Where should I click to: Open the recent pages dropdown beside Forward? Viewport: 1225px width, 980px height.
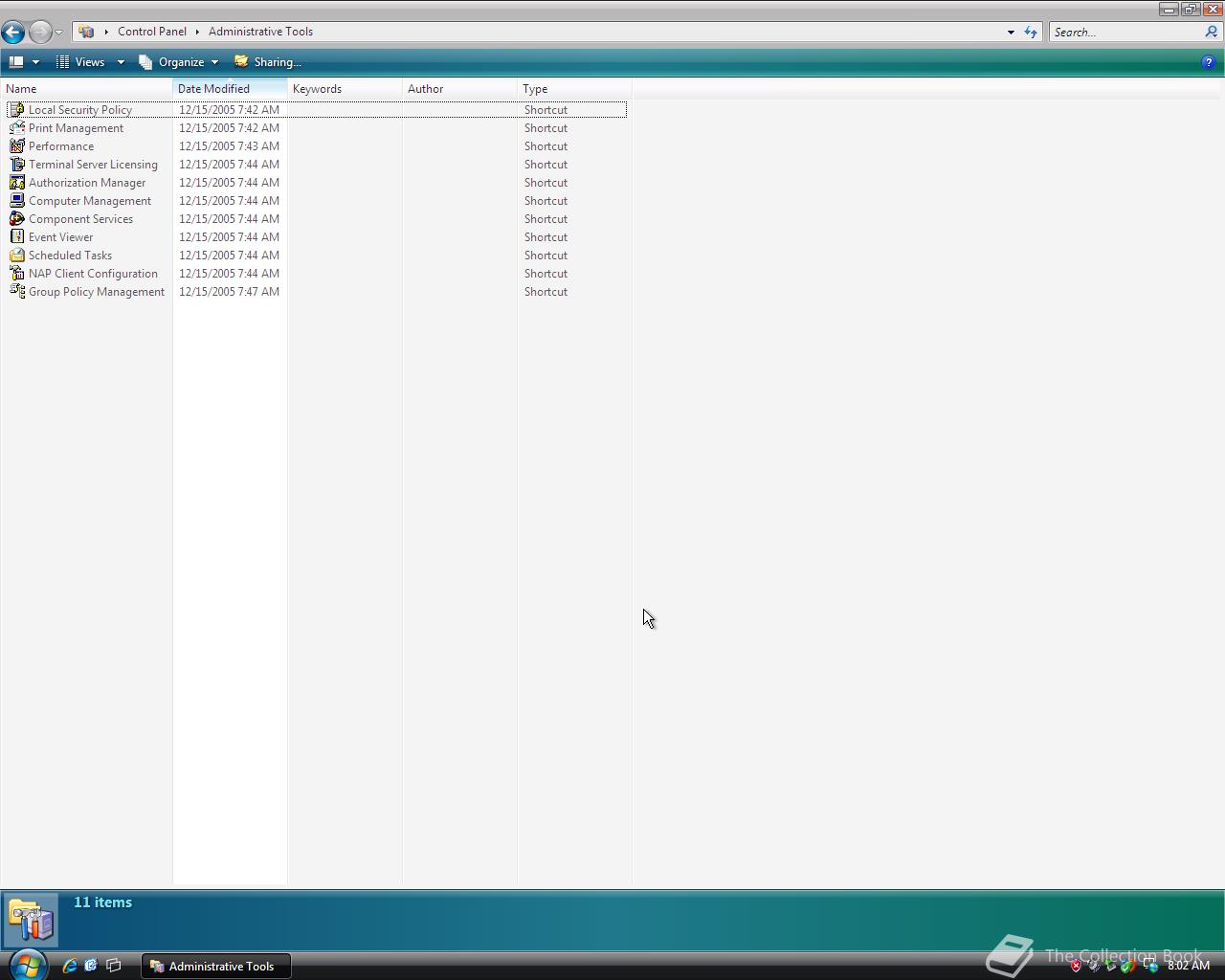tap(58, 33)
